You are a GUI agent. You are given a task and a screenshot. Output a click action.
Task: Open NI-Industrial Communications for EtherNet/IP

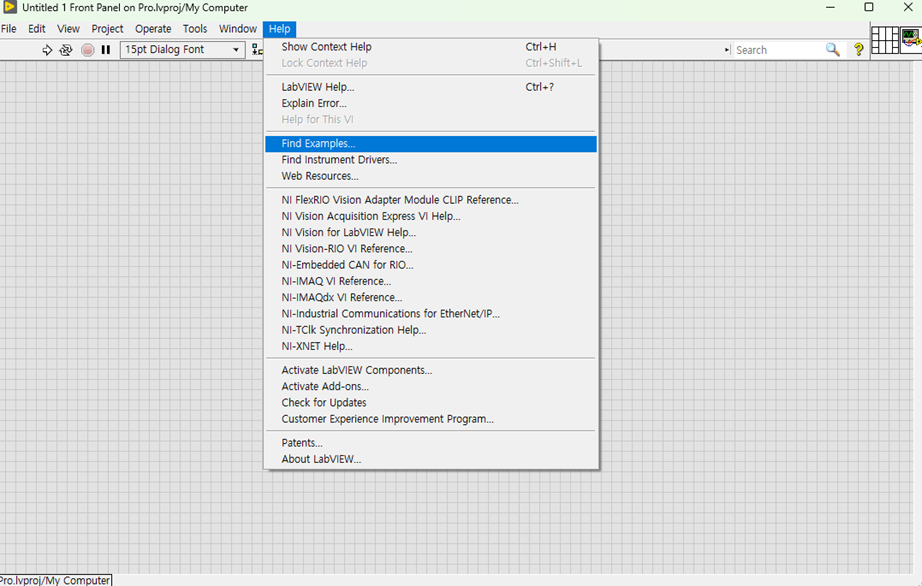pos(431,314)
